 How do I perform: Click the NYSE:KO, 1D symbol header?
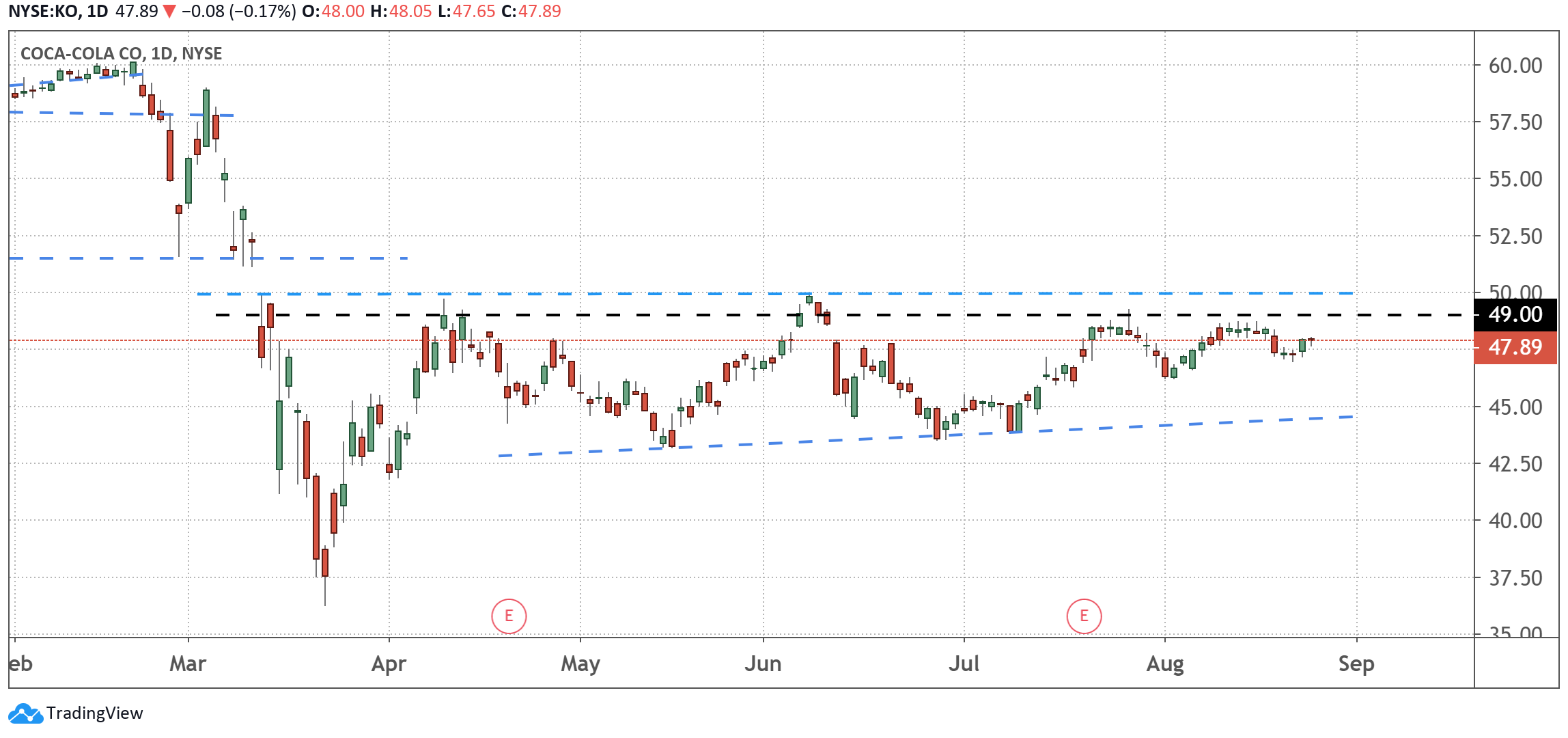58,12
